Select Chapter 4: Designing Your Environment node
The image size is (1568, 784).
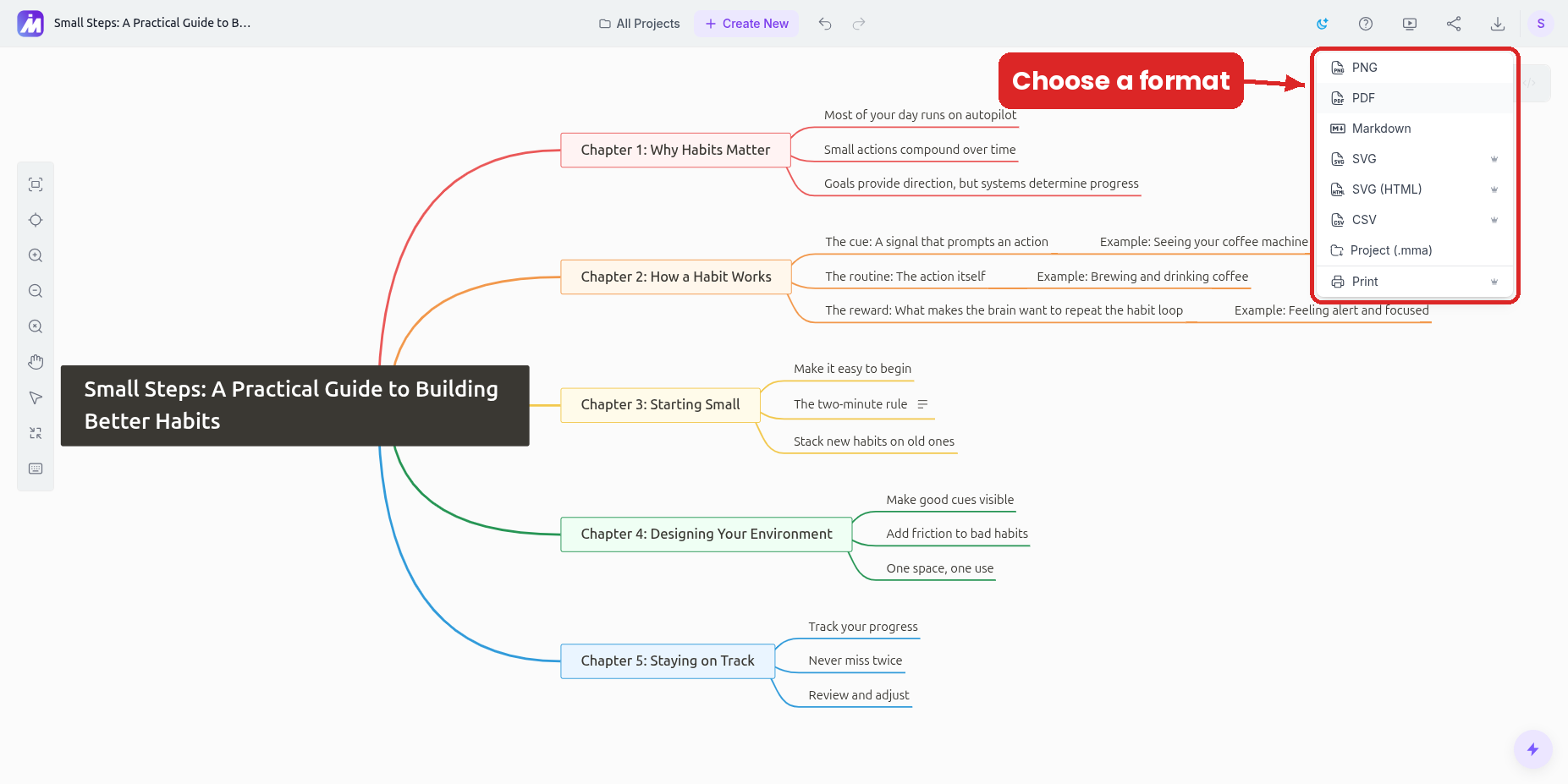(707, 534)
